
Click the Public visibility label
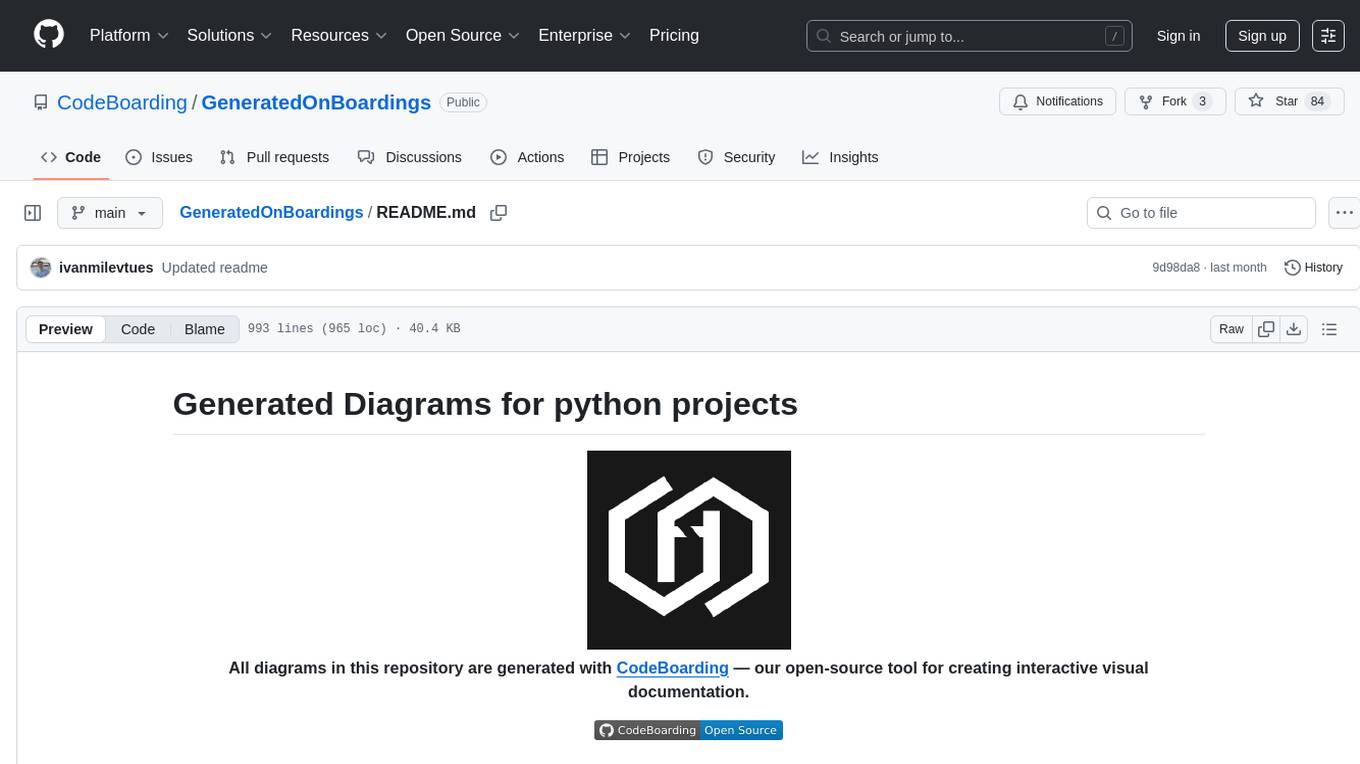463,102
